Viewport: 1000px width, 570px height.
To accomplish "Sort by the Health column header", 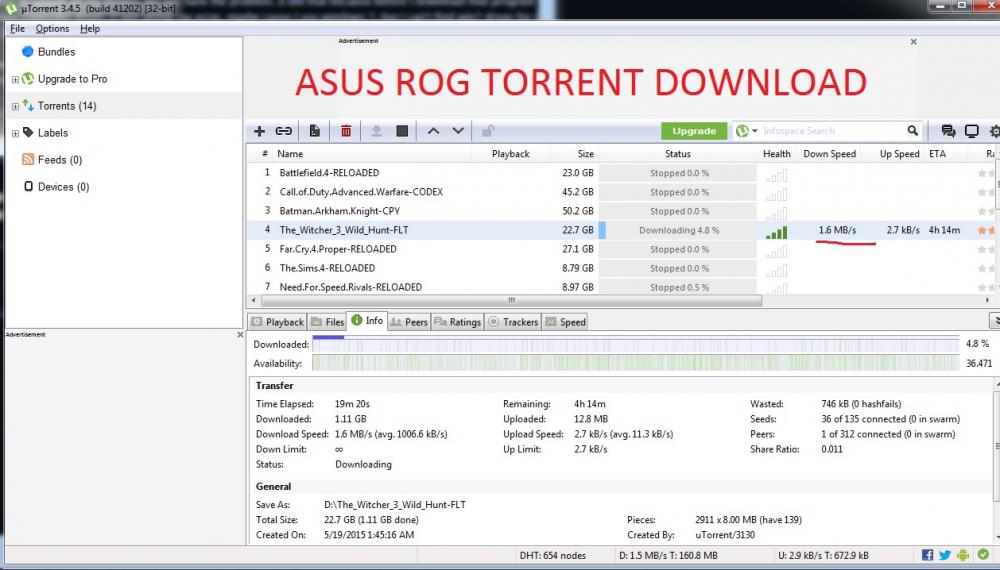I will click(776, 154).
